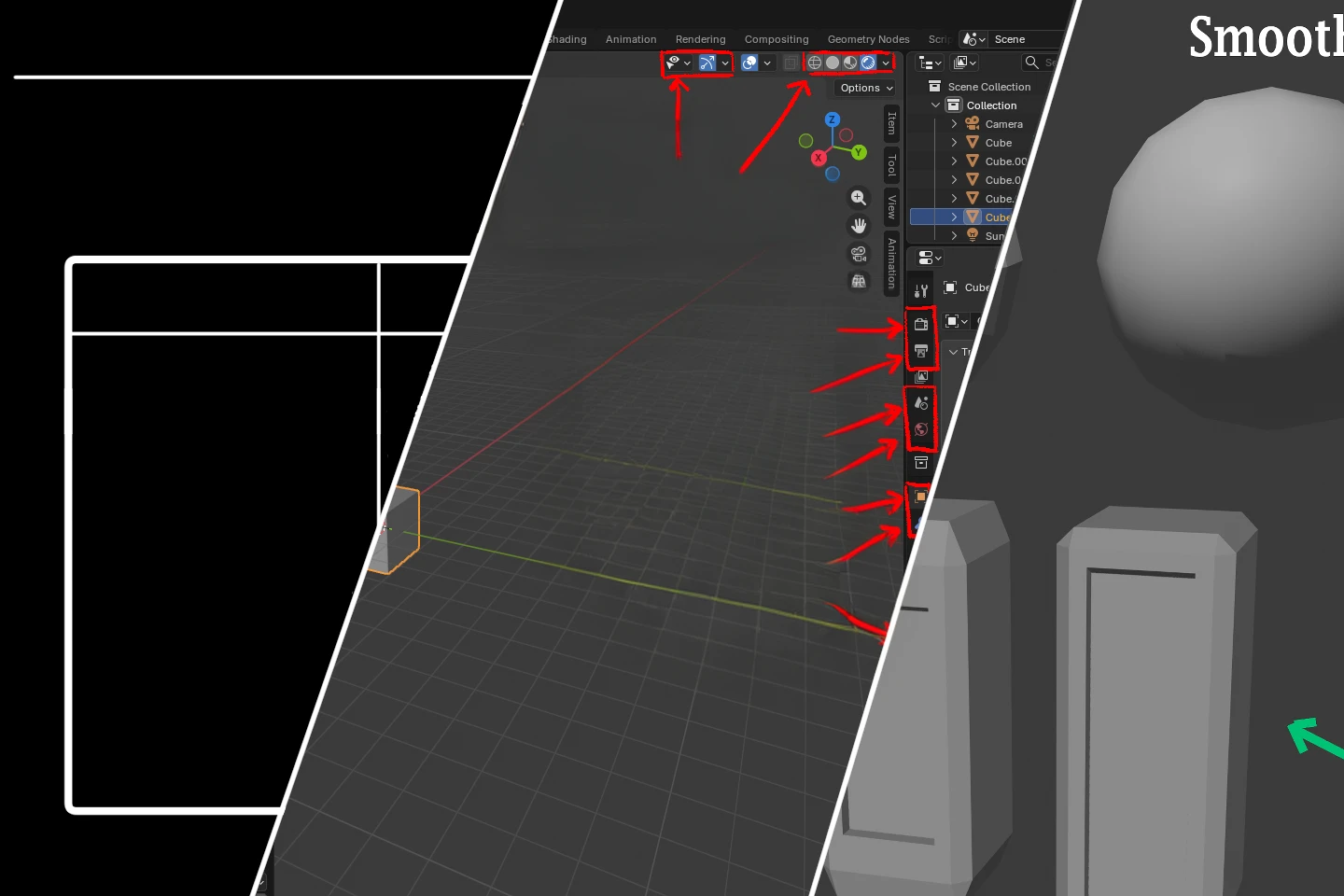The height and width of the screenshot is (896, 1344).
Task: Open the selectability and visibility filter
Action: tap(678, 63)
